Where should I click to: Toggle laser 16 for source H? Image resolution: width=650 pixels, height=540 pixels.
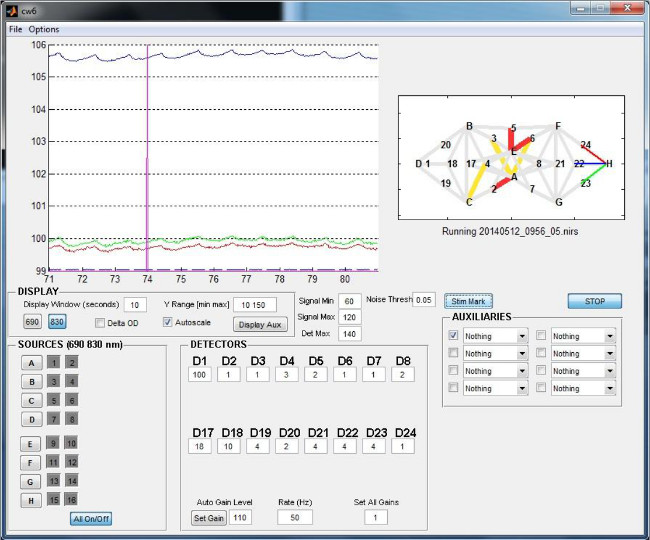point(71,499)
